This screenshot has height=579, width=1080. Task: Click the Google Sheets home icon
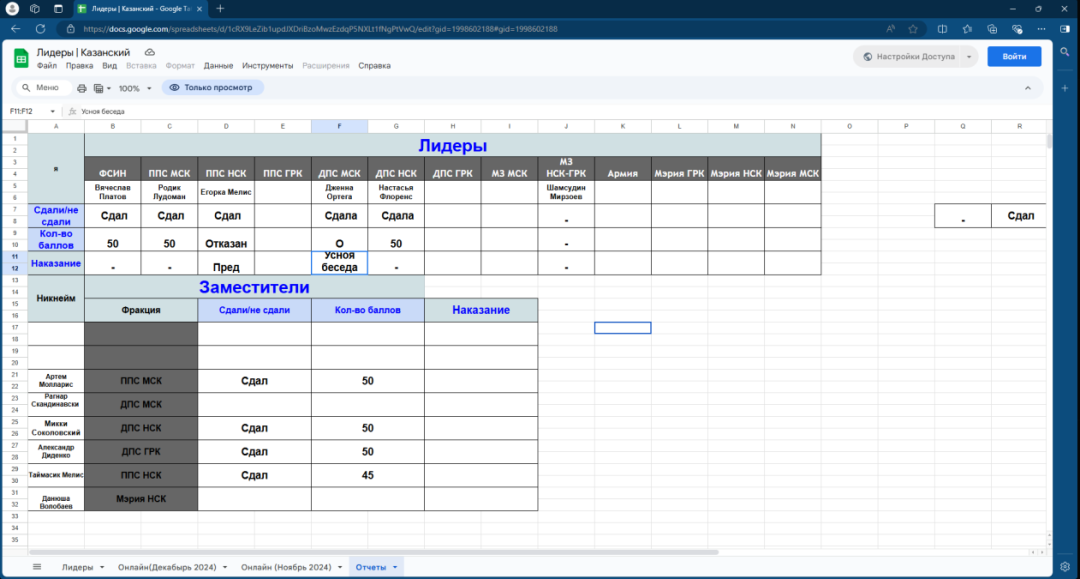21,59
